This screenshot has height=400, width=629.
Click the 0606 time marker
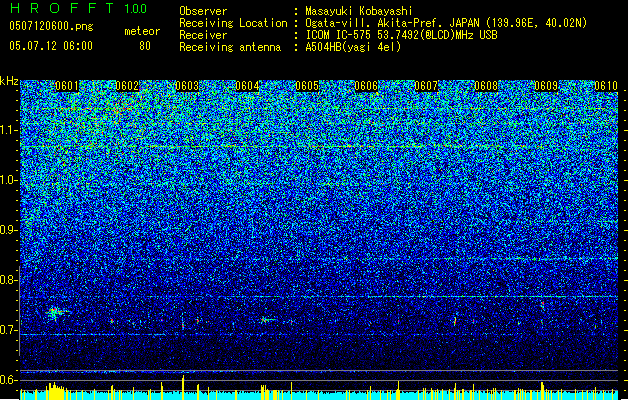click(366, 86)
